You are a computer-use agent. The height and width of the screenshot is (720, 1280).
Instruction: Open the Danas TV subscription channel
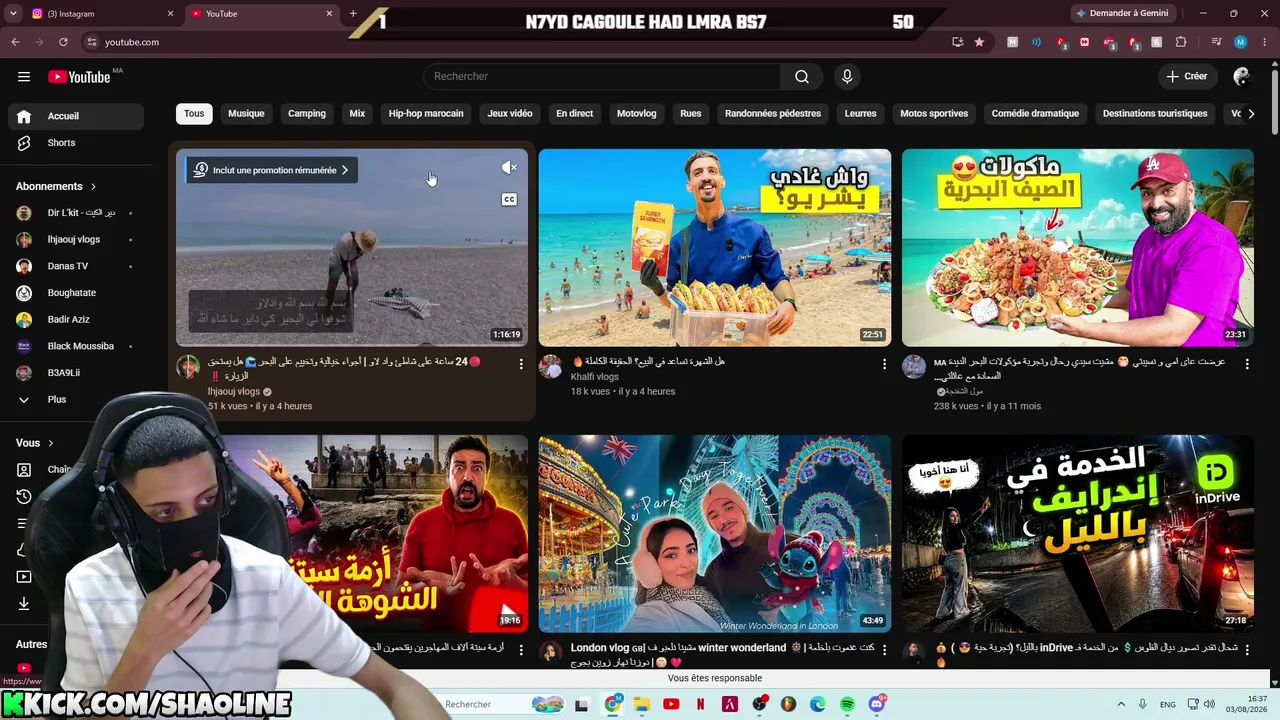pyautogui.click(x=75, y=266)
